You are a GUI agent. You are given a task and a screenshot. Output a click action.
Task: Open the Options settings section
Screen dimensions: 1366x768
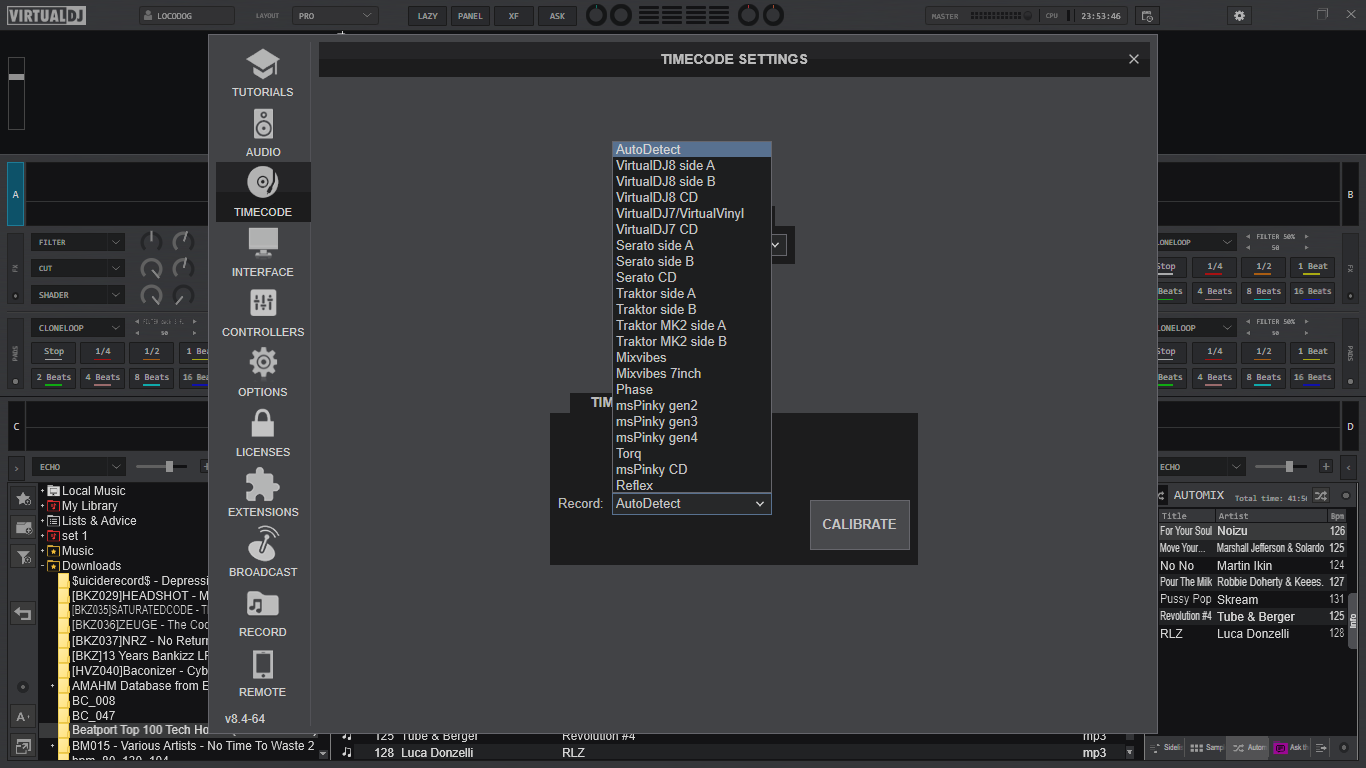click(263, 372)
